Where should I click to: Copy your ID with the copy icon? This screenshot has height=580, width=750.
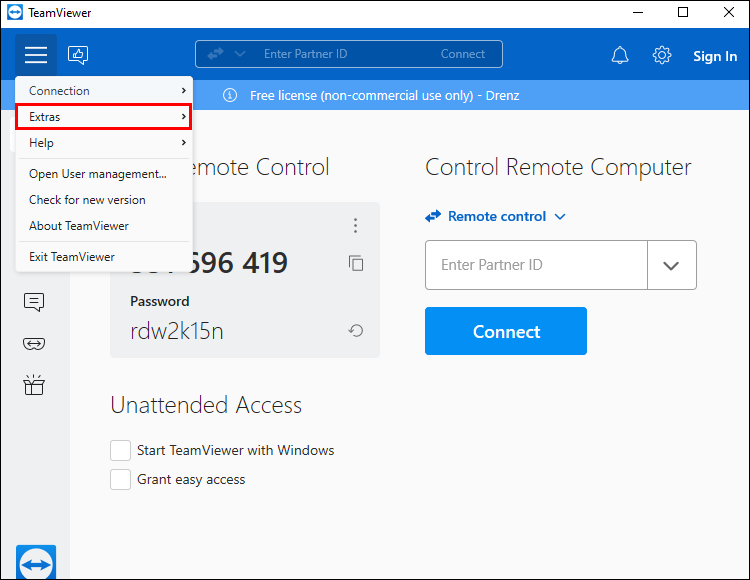point(356,263)
